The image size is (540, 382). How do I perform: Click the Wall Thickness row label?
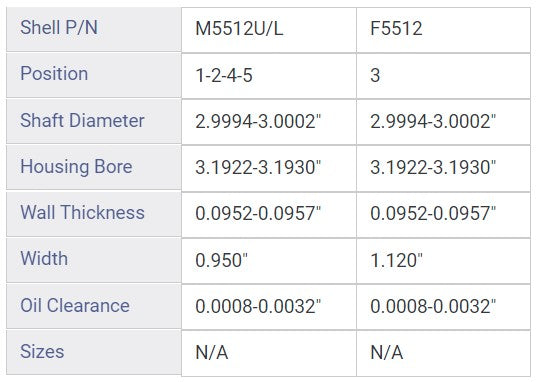pyautogui.click(x=94, y=214)
